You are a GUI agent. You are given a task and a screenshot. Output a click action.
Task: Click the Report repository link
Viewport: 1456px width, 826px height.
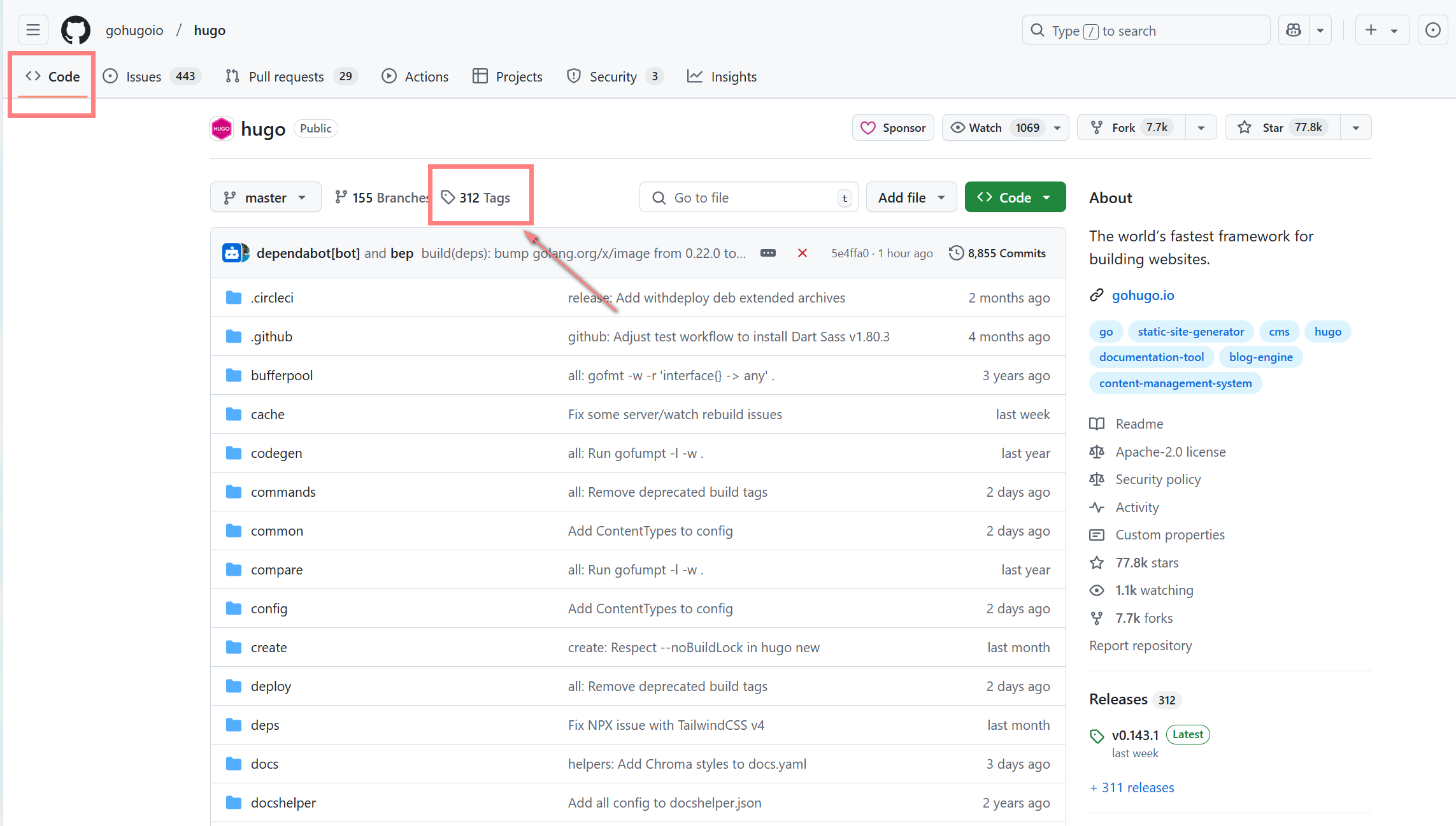(1140, 645)
